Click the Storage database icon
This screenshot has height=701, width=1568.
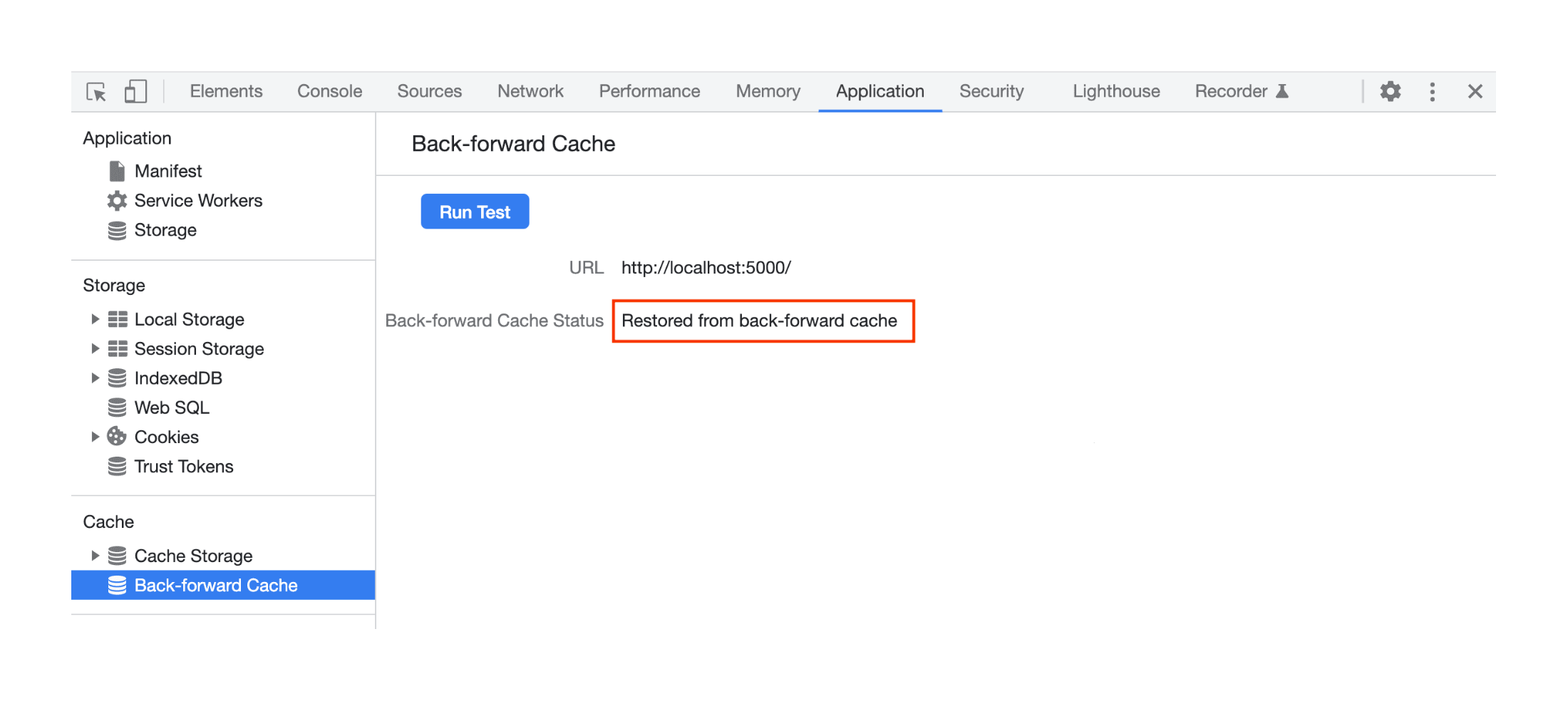pos(116,229)
